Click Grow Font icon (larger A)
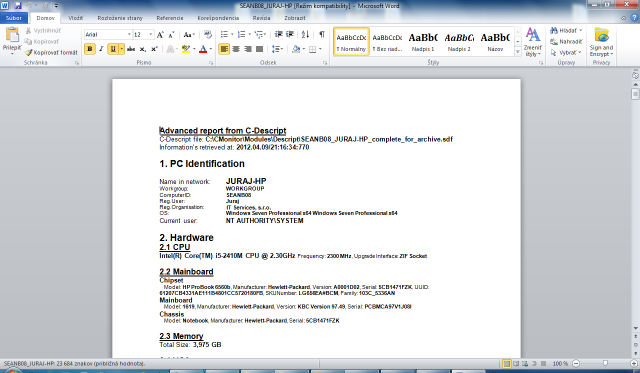This screenshot has height=373, width=640. pyautogui.click(x=160, y=35)
